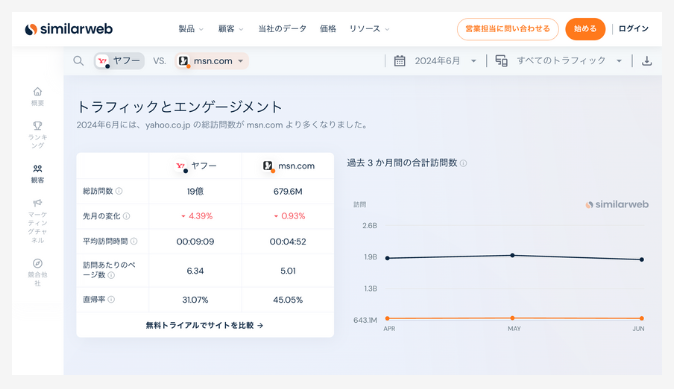Click 無料トライアルでサイトを比較 link
Screen dimensions: 674x389
click(x=205, y=325)
